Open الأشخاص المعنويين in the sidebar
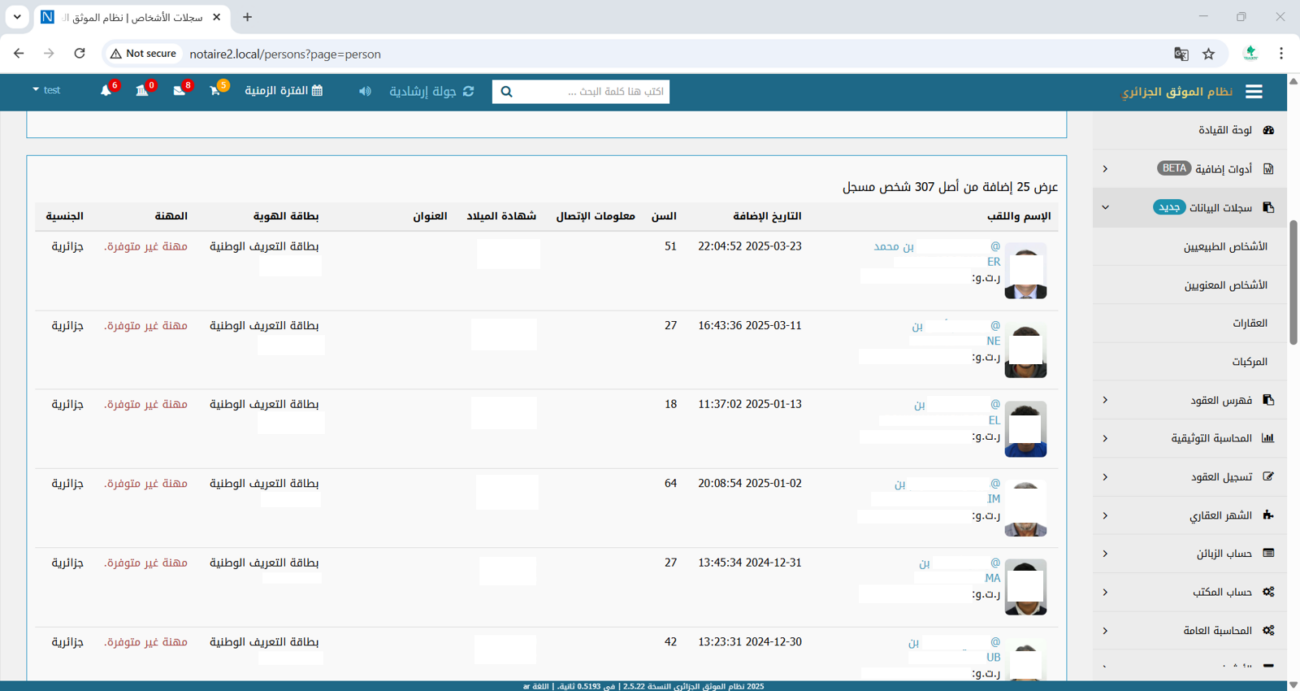The image size is (1300, 691). (x=1225, y=285)
